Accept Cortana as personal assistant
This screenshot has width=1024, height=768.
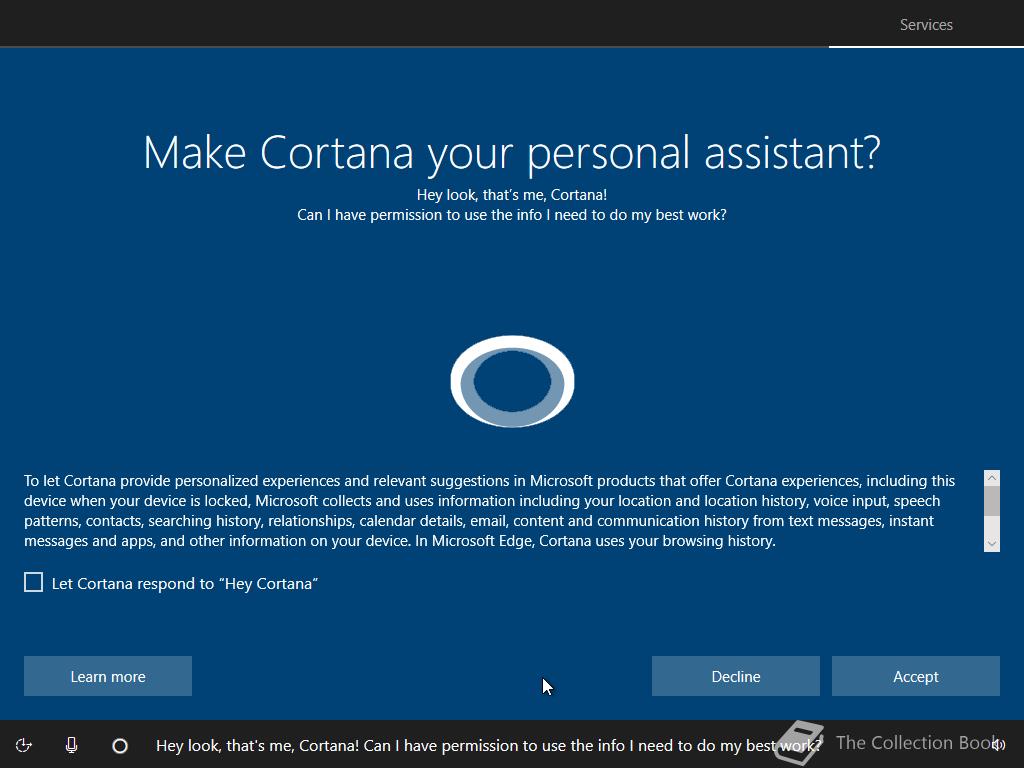point(916,676)
